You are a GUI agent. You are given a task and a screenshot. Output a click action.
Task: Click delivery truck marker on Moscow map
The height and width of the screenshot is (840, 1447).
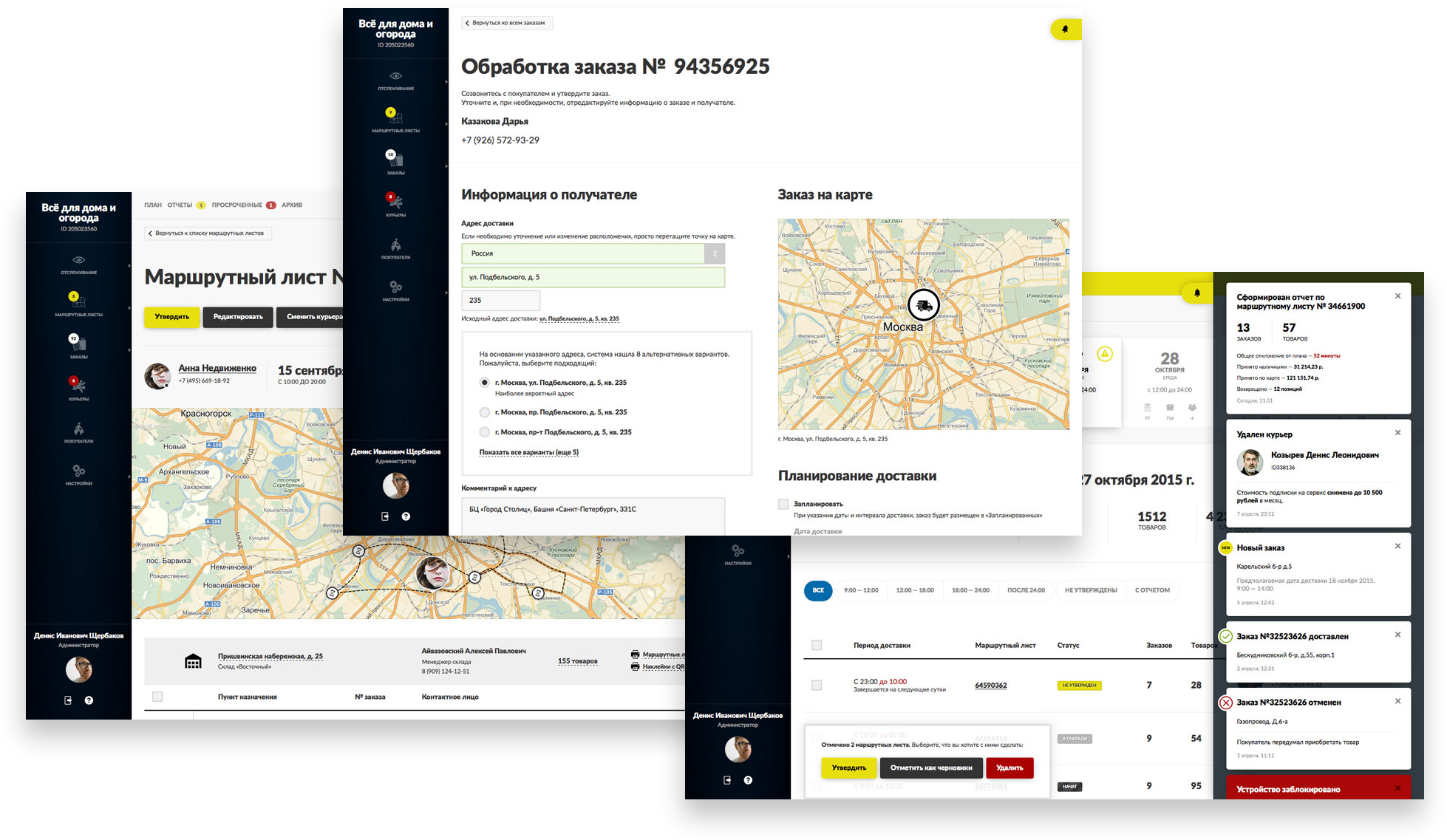[924, 304]
